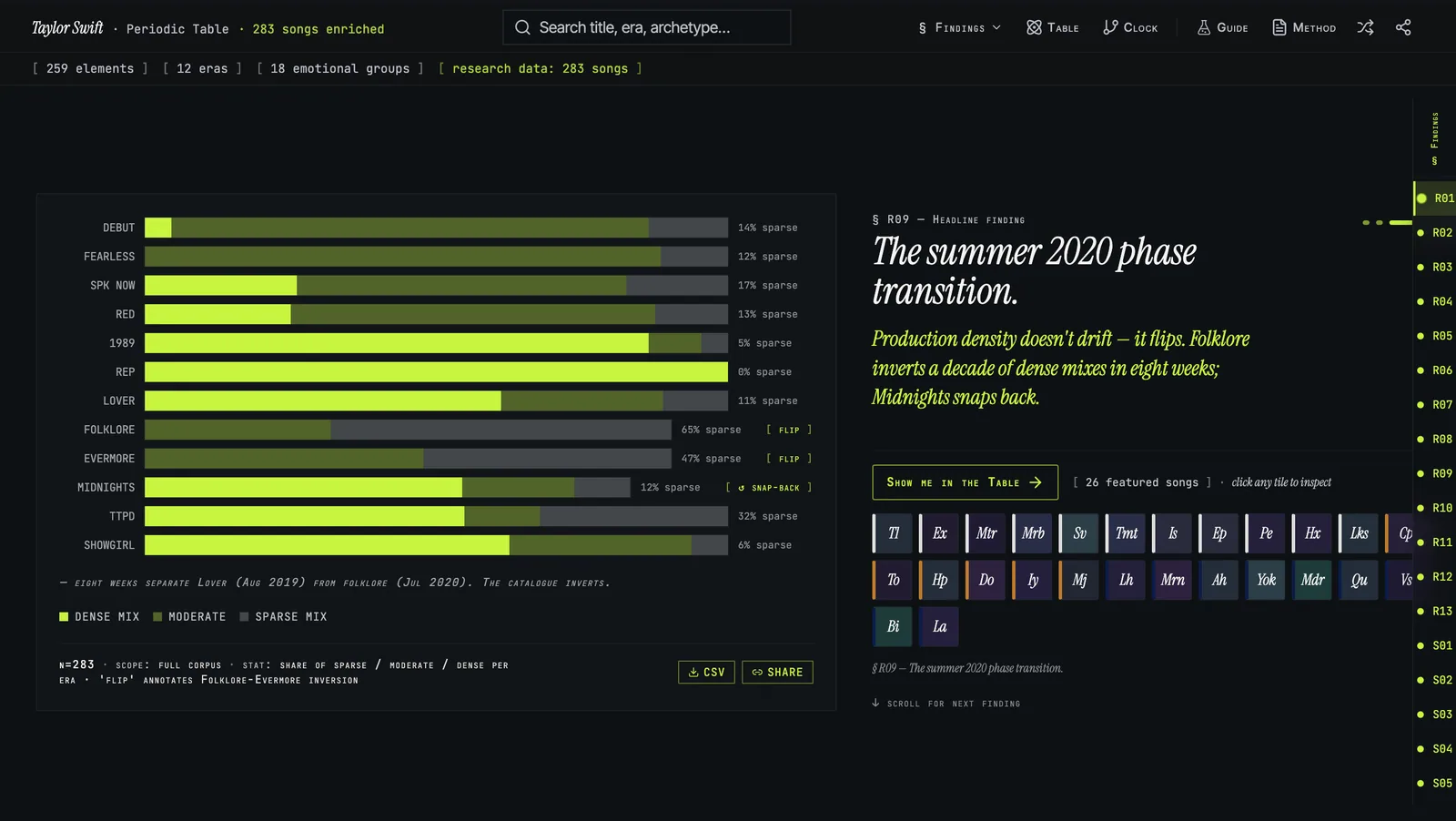Screen dimensions: 1456x821
Task: Go to finding R03 in the side rail
Action: [x=1435, y=268]
